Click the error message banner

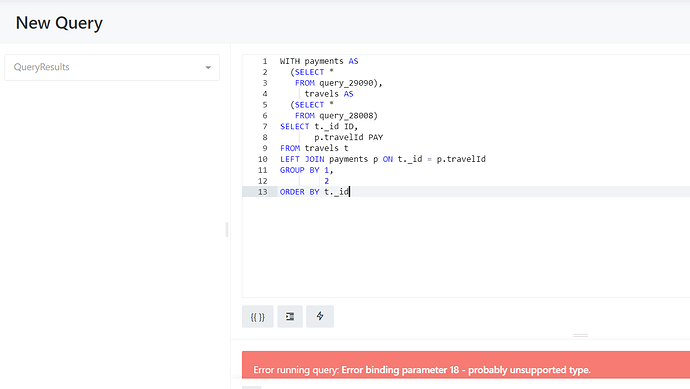[466, 365]
